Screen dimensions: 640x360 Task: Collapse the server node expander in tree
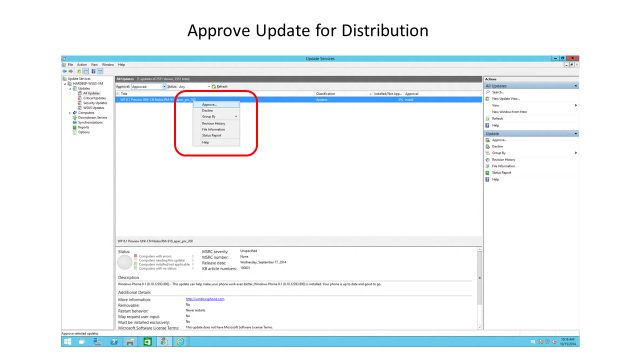[65, 84]
